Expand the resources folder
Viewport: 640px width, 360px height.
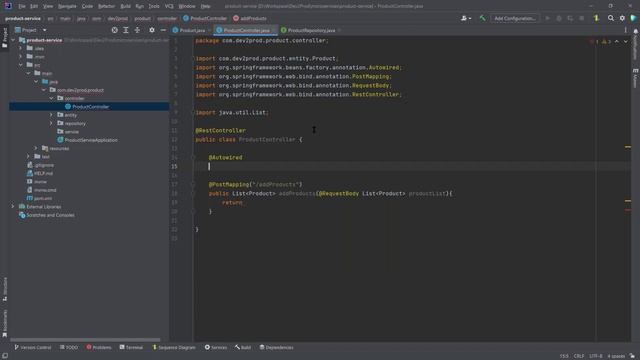[x=36, y=148]
